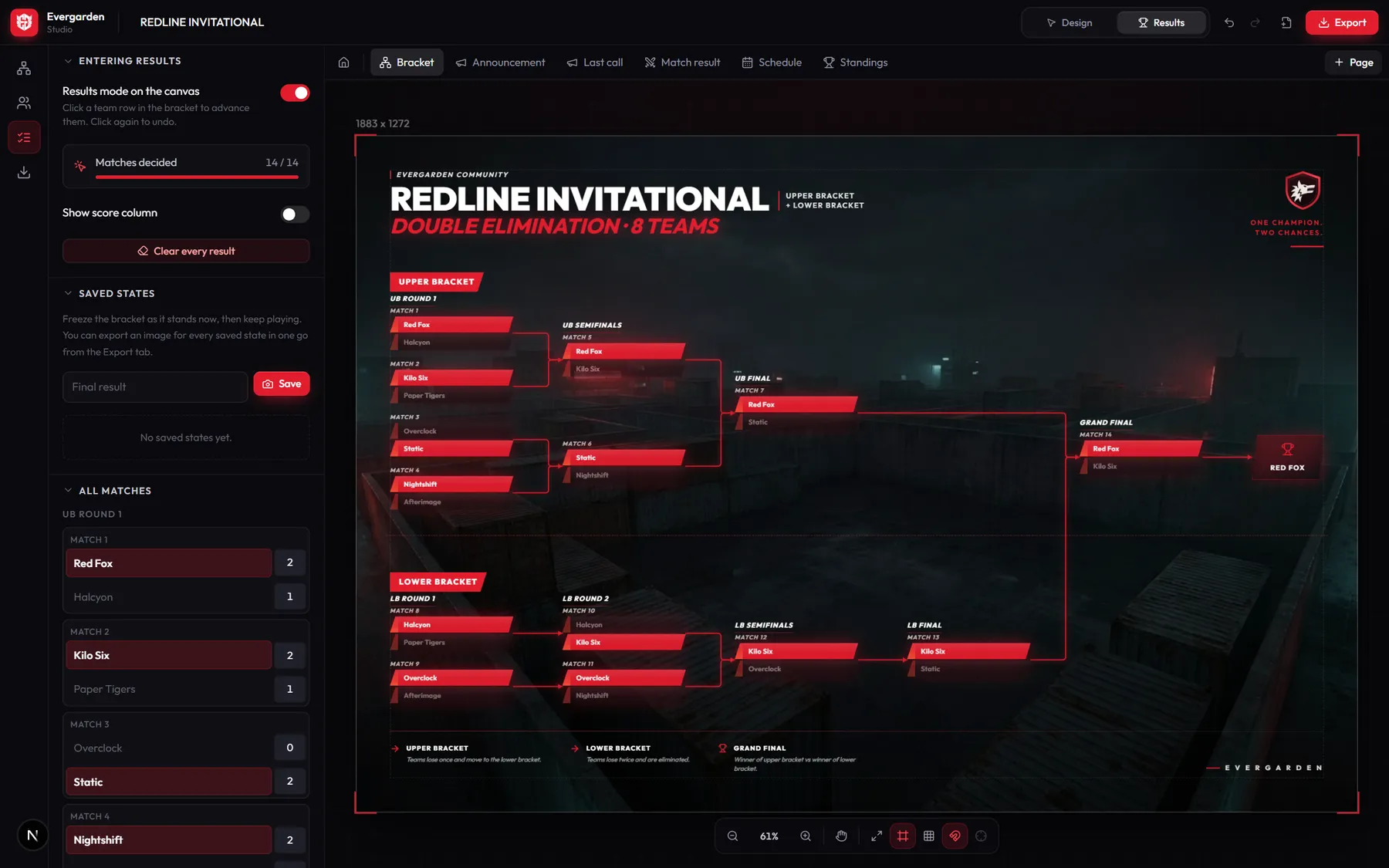Fit canvas to screen with expand icon
This screenshot has width=1389, height=868.
point(877,836)
